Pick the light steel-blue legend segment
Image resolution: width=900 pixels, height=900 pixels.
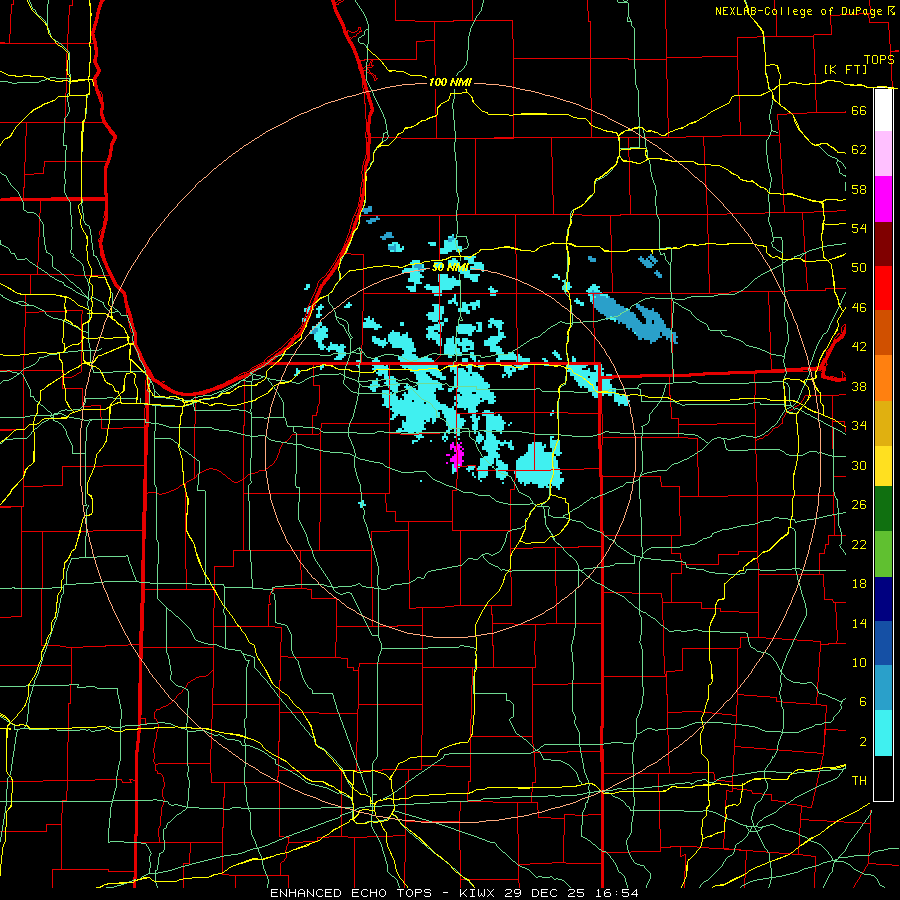click(x=883, y=688)
